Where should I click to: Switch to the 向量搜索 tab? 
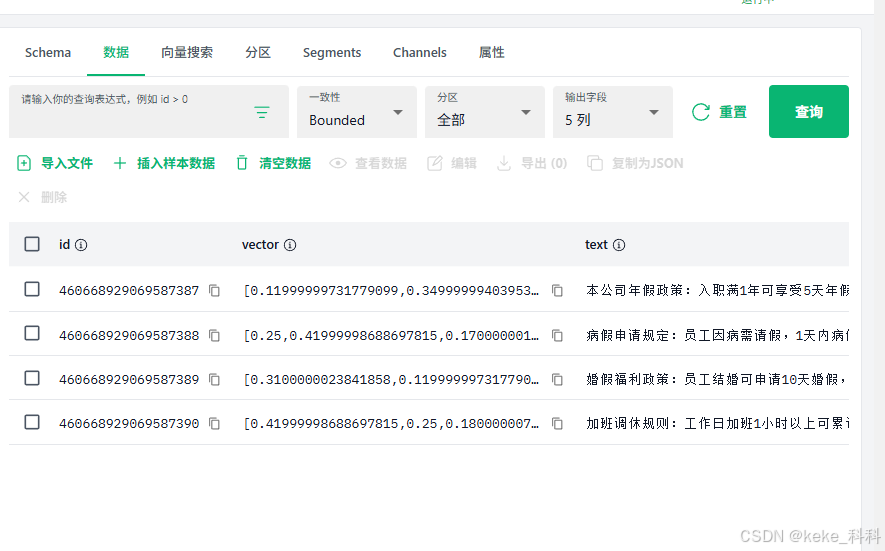click(x=187, y=53)
